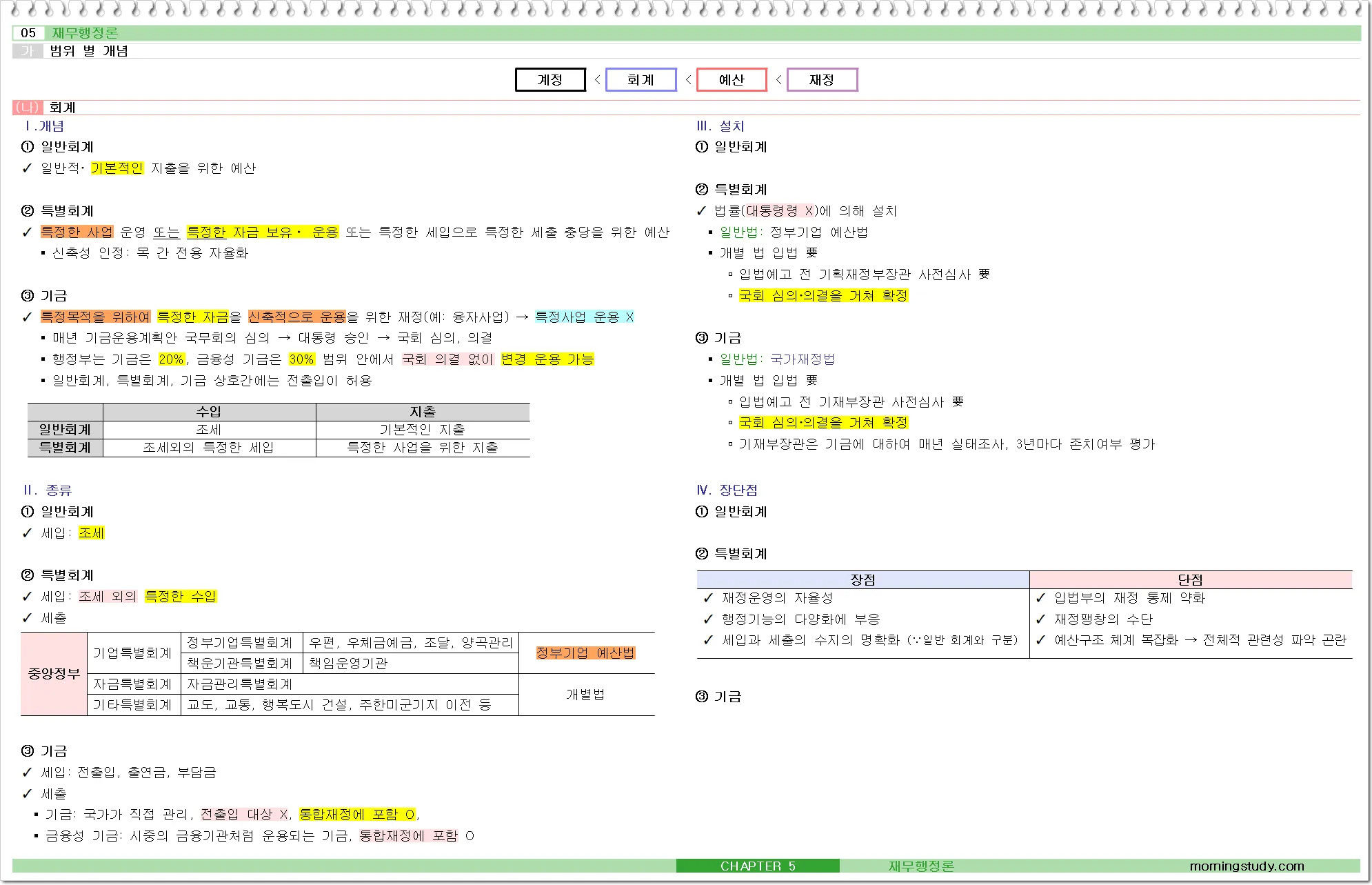Select table cell 특정한 사업을 위한 지출

pos(423,448)
